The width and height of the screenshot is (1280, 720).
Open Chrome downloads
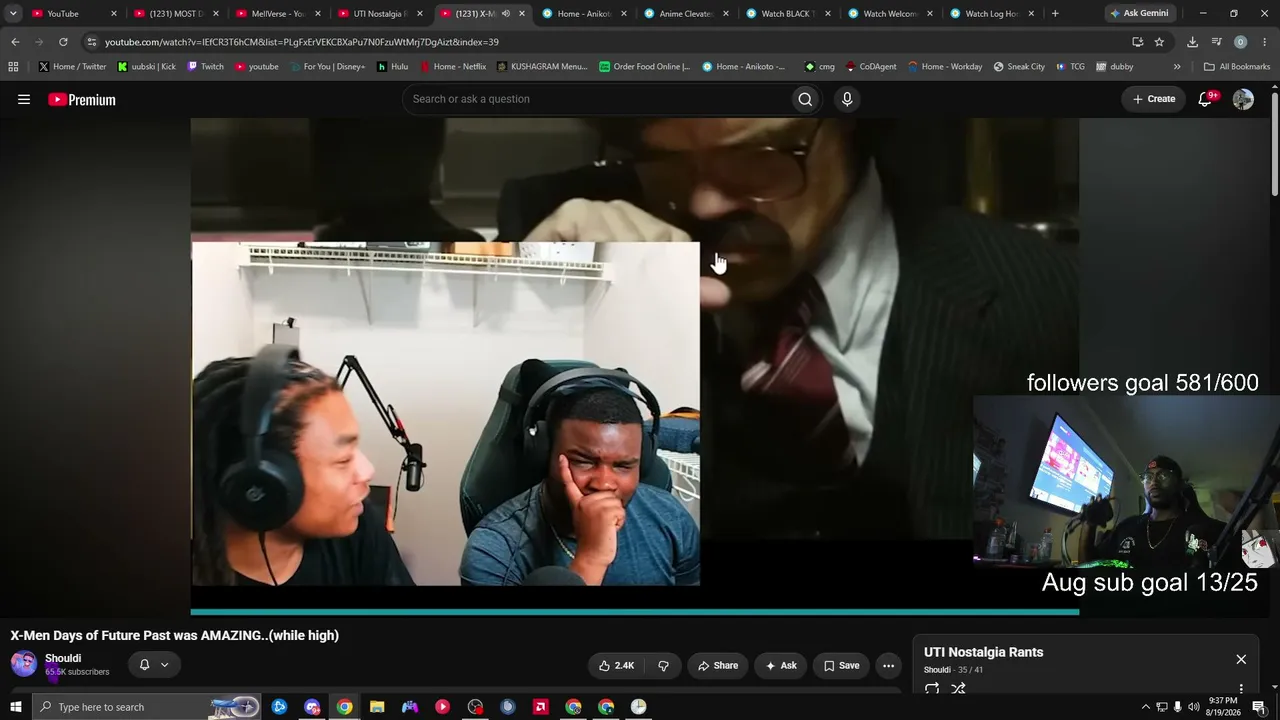click(1192, 42)
